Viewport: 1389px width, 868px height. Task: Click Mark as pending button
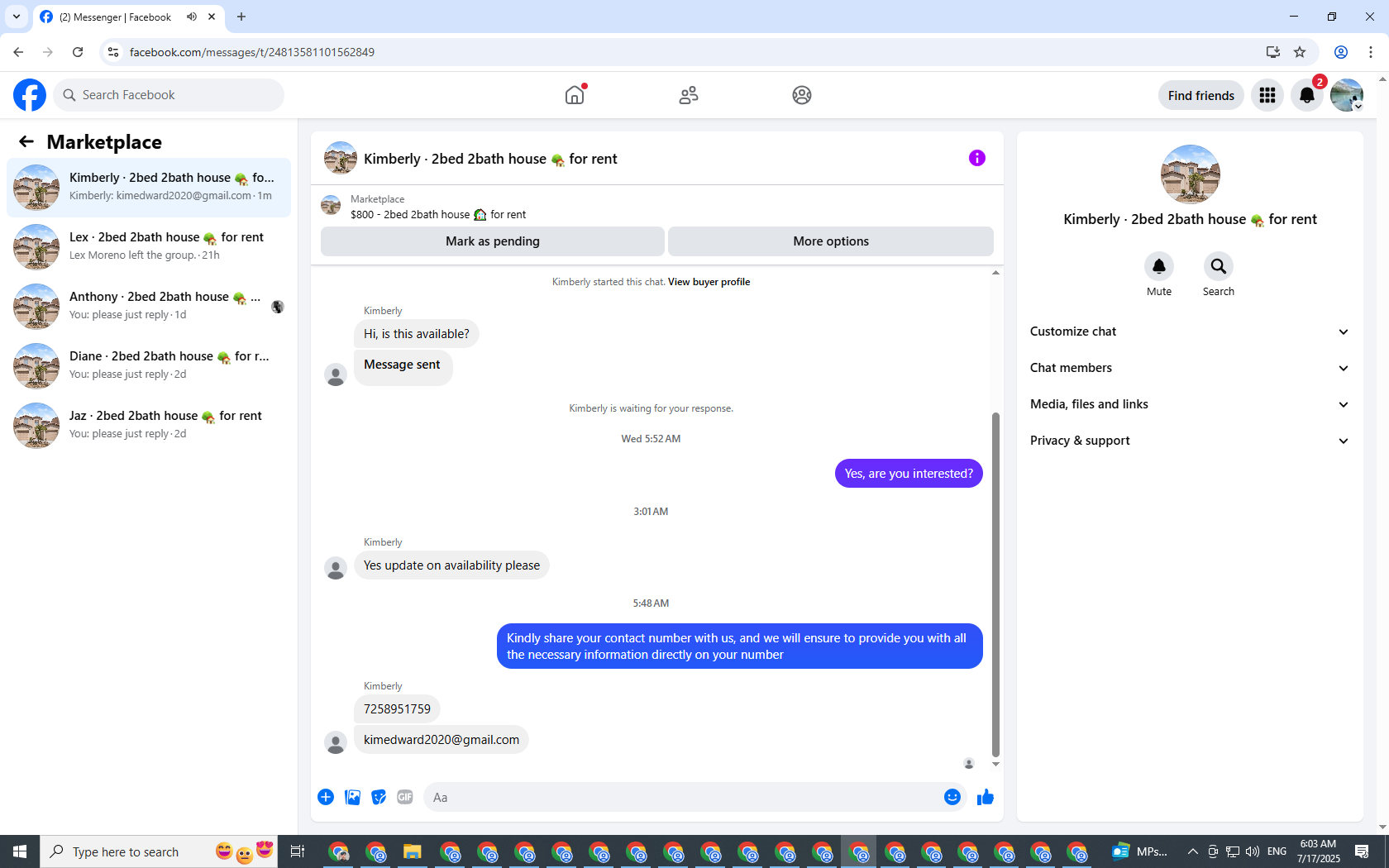coord(493,241)
